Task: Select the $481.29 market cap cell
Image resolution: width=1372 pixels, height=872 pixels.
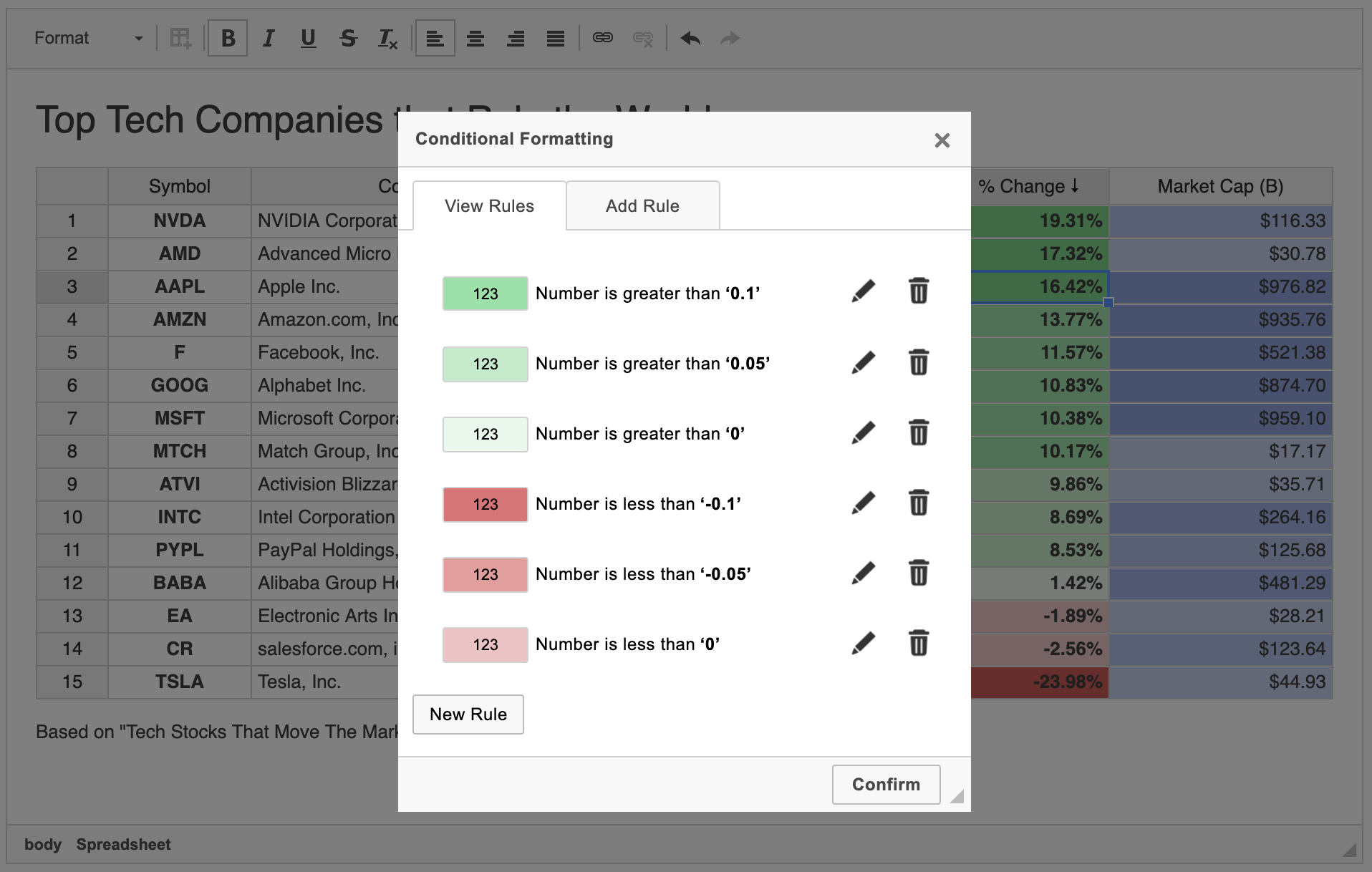Action: coord(1221,583)
